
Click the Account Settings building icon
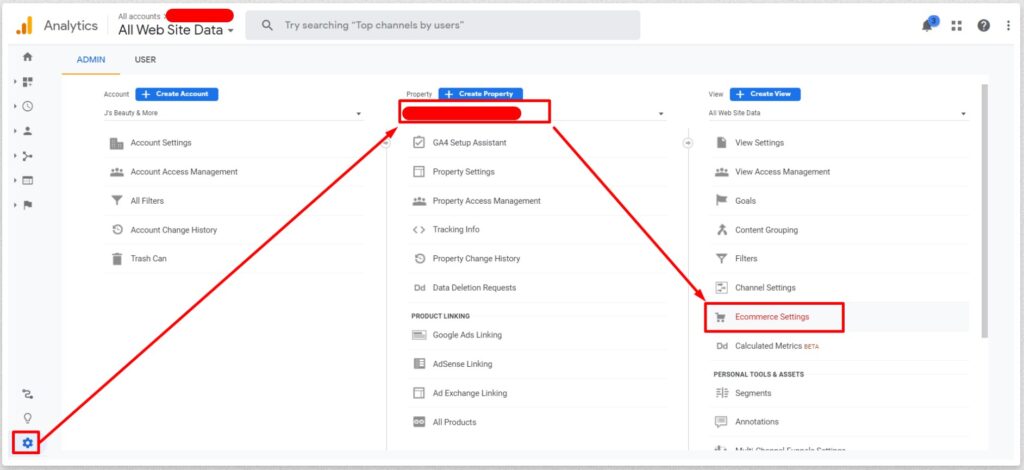(x=116, y=143)
